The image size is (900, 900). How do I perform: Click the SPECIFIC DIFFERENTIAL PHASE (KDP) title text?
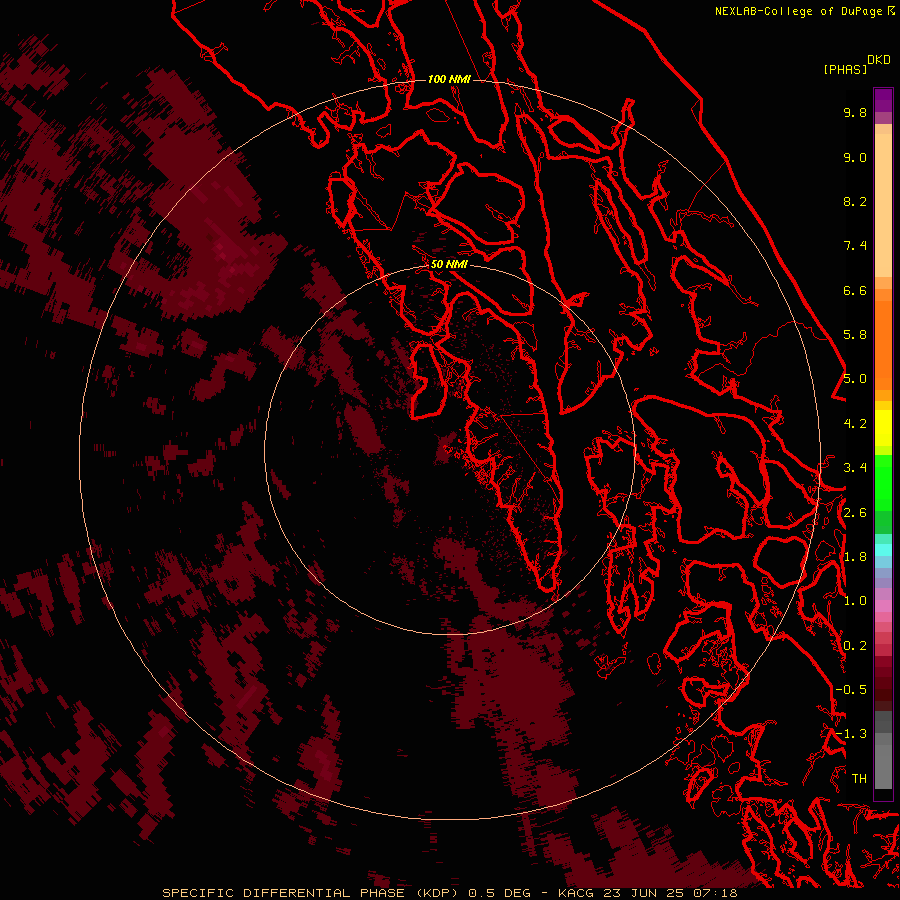click(x=312, y=893)
